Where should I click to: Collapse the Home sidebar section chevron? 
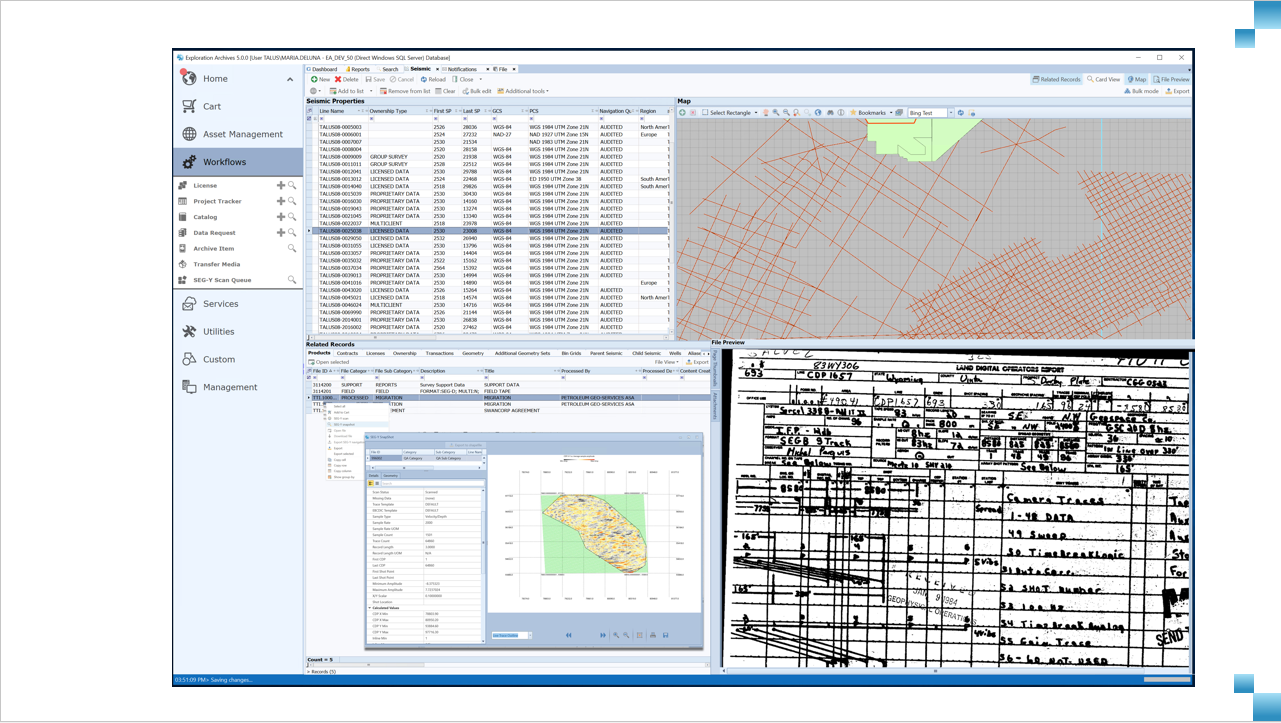pyautogui.click(x=290, y=79)
